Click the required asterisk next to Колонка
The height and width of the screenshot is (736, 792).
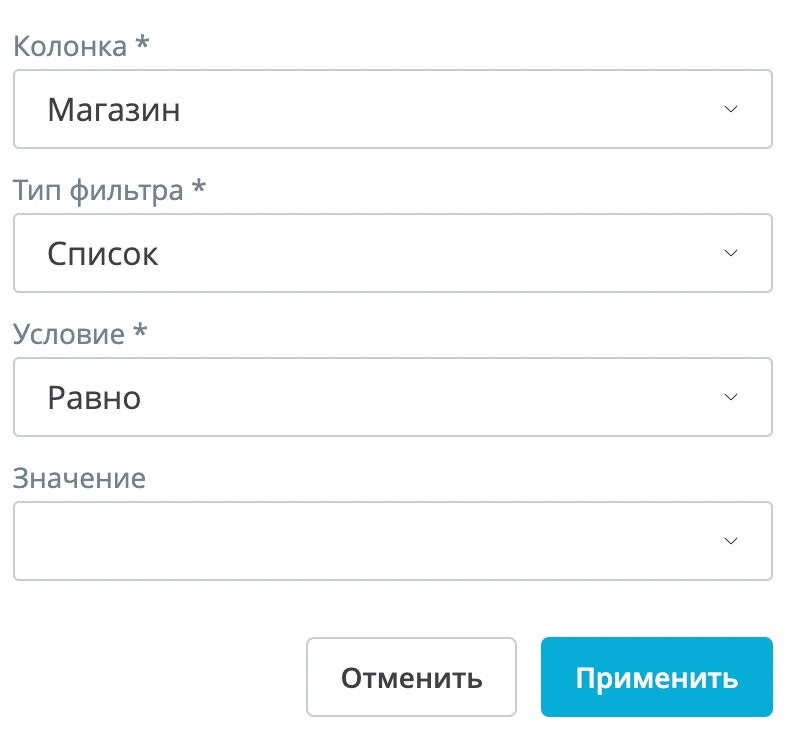[x=142, y=45]
